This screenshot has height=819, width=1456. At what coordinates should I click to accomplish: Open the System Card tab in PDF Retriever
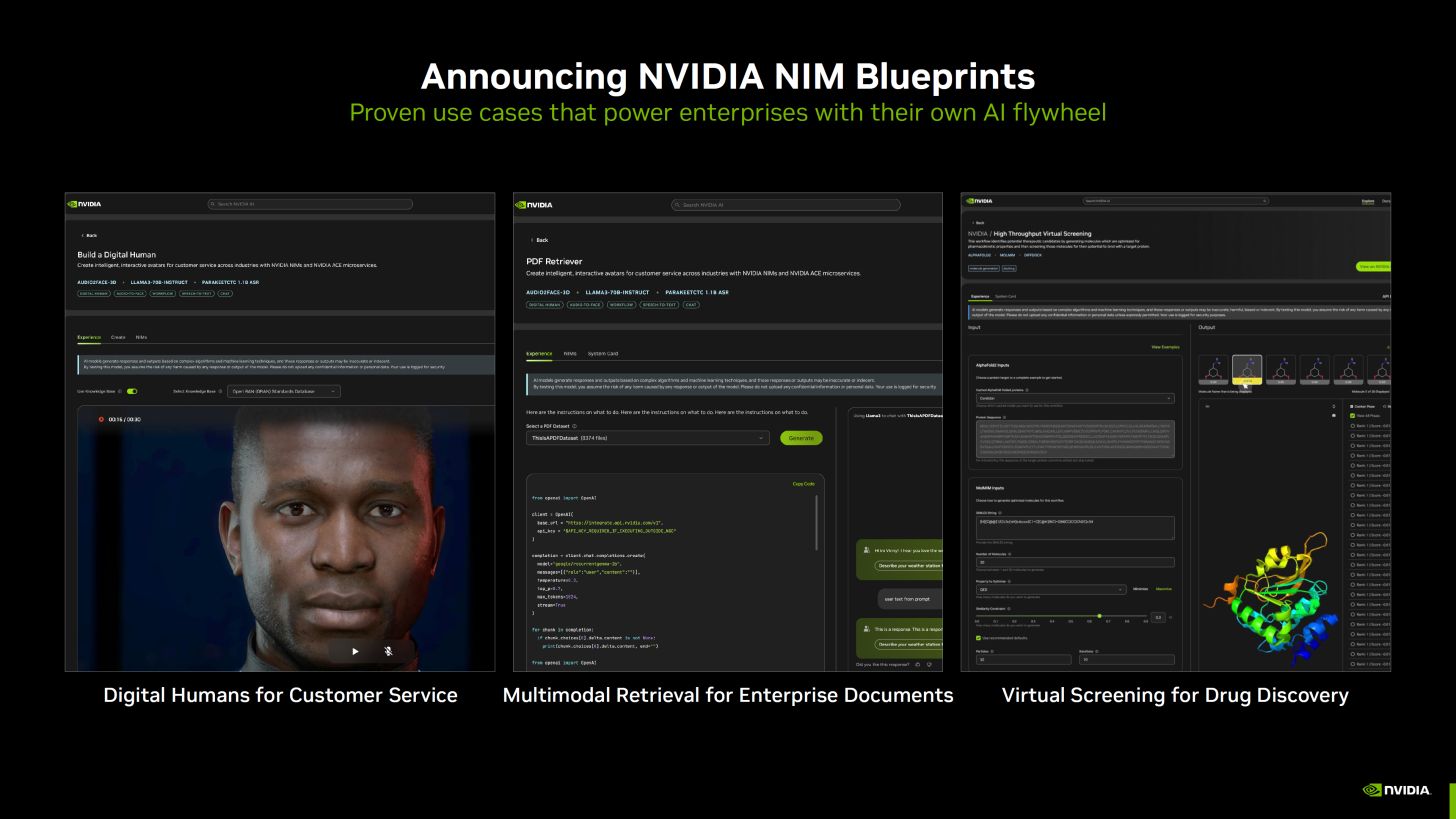pos(603,354)
